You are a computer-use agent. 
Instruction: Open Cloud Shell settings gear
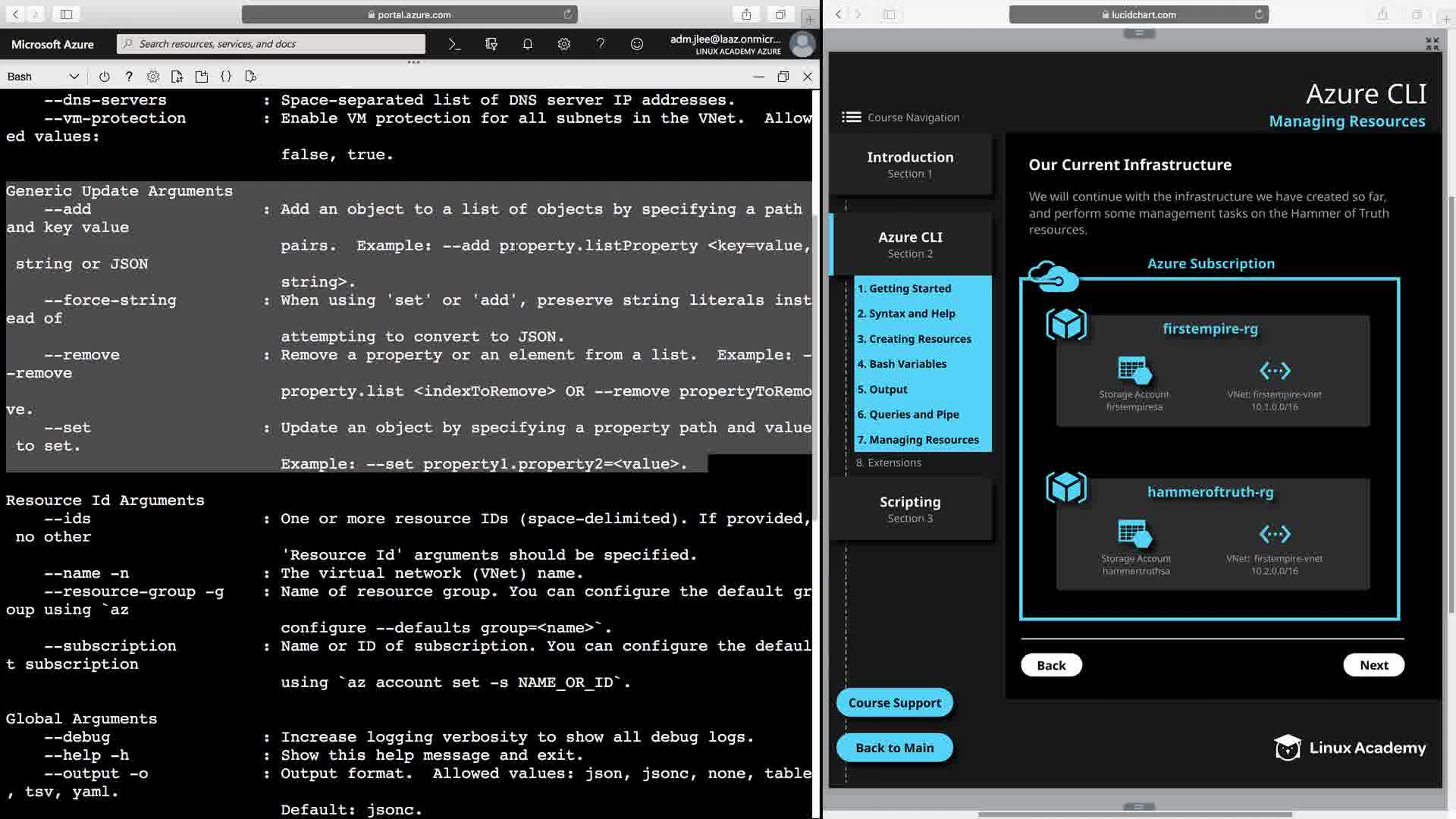point(153,77)
